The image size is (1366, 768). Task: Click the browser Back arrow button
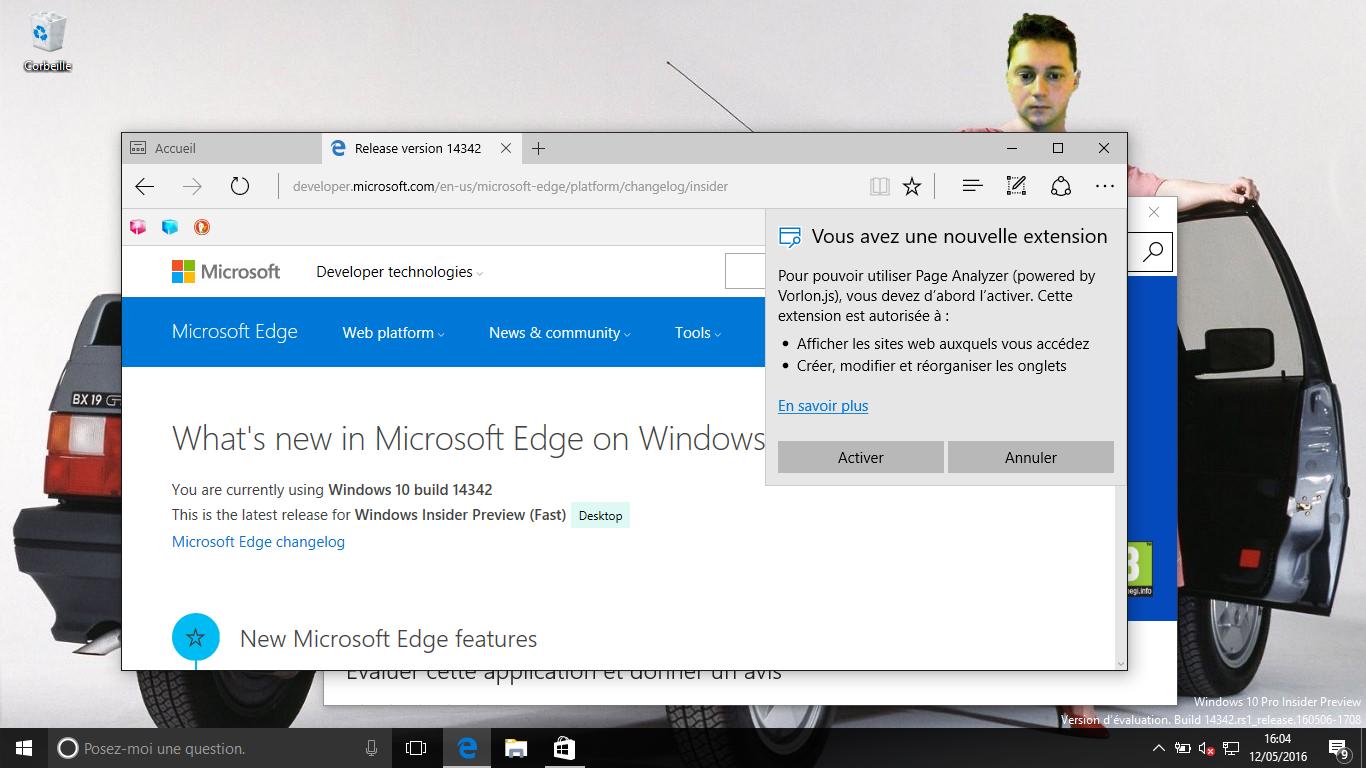(145, 186)
